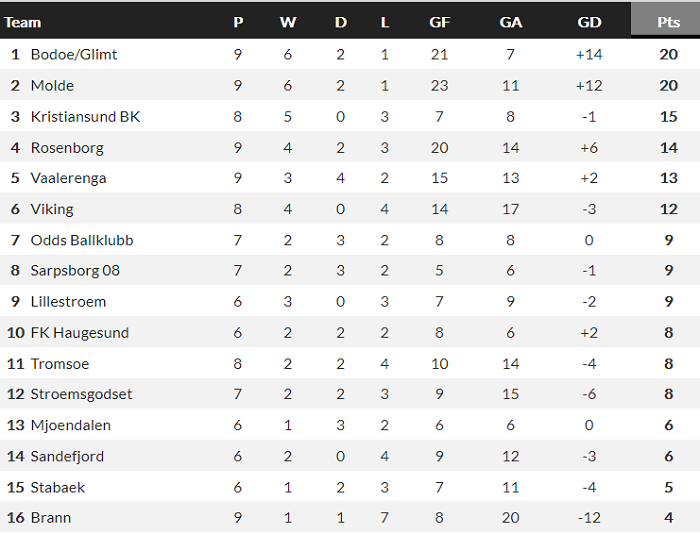700x534 pixels.
Task: Click Viking team name
Action: (x=52, y=209)
